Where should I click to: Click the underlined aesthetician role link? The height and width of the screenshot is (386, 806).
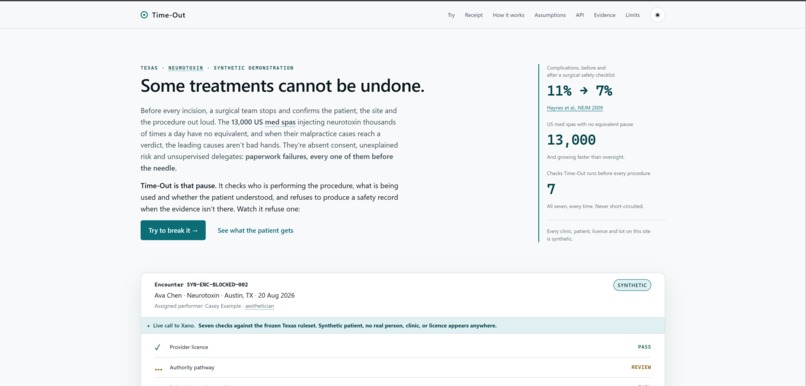click(259, 306)
